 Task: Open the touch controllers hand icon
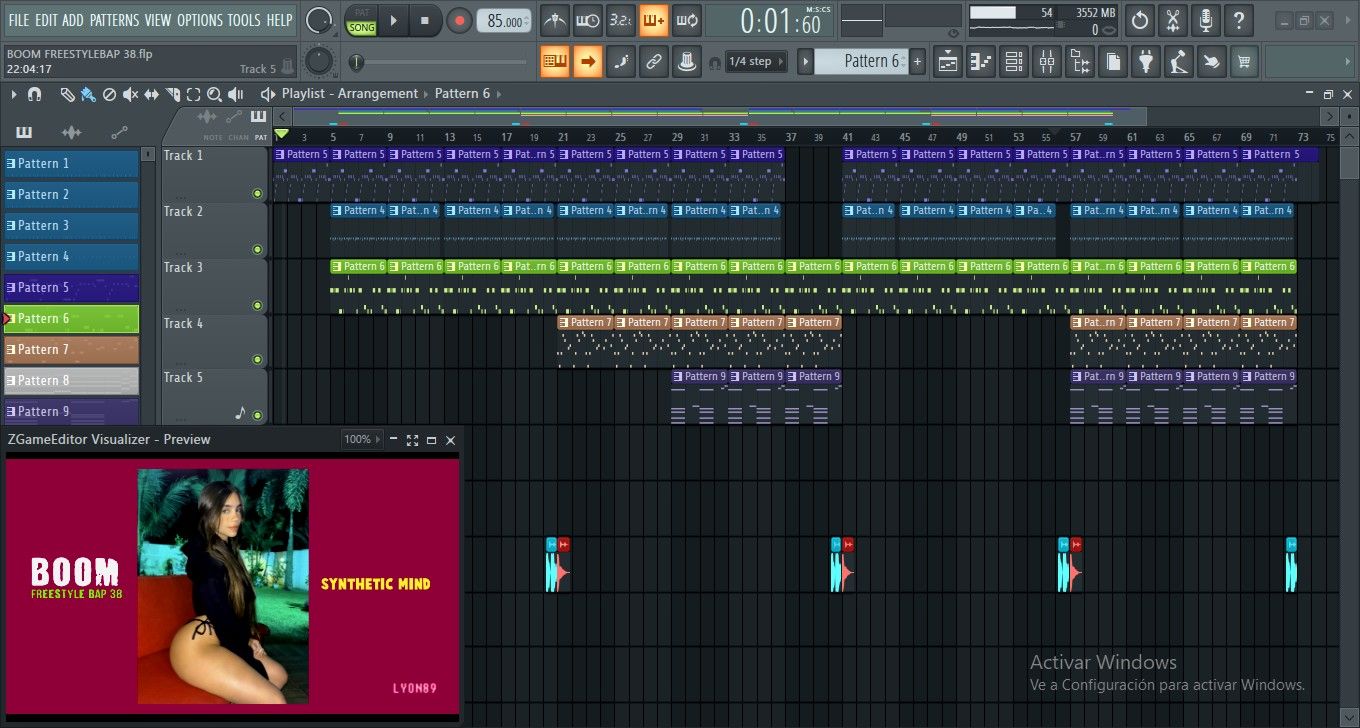pyautogui.click(x=1211, y=61)
